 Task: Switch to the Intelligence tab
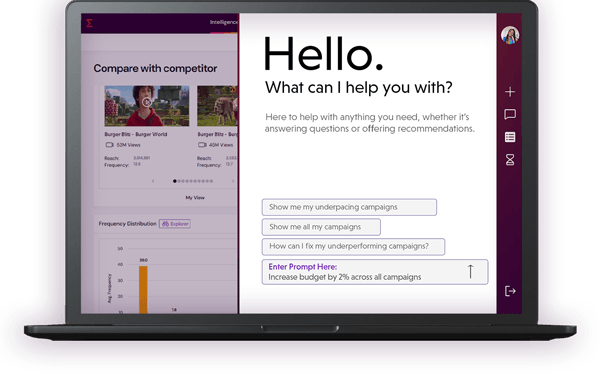pos(223,22)
